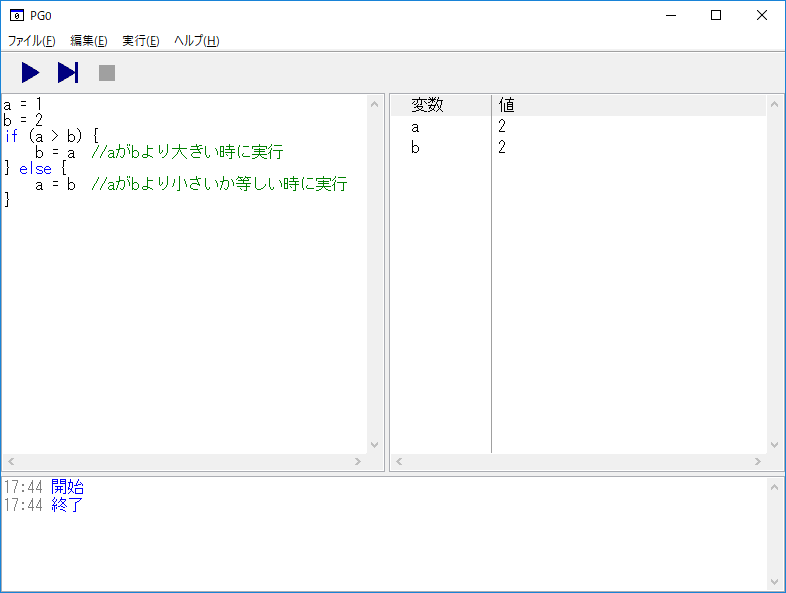
Task: Click variable panel scroll-left arrow
Action: point(399,461)
